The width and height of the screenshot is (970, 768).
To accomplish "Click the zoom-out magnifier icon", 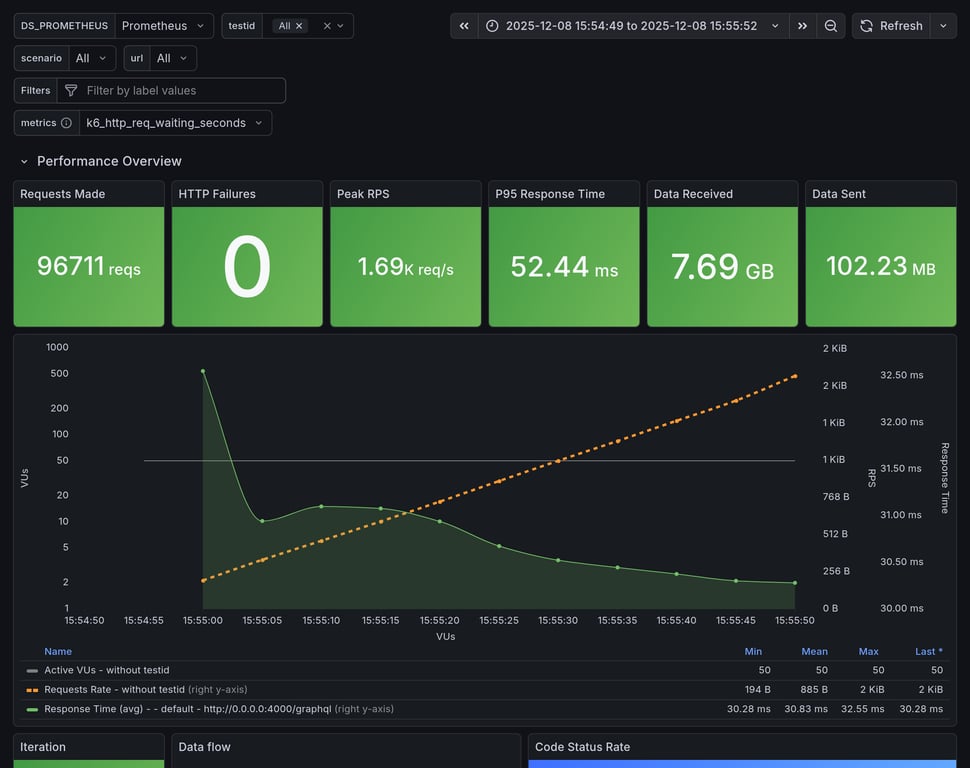I will tap(831, 26).
